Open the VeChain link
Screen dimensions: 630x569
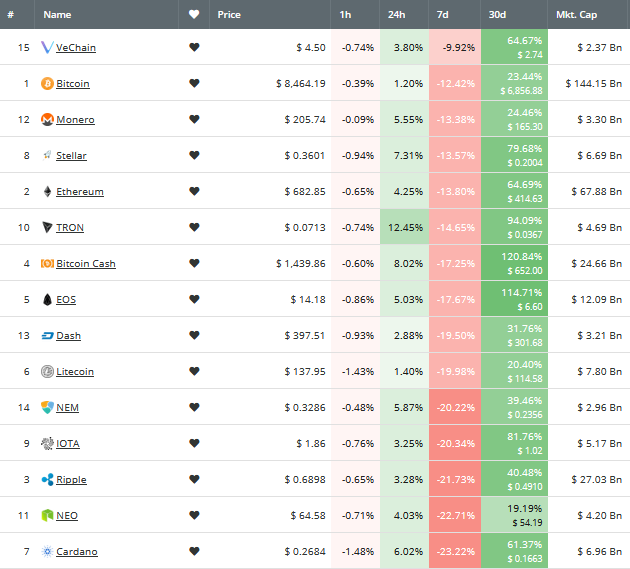76,47
